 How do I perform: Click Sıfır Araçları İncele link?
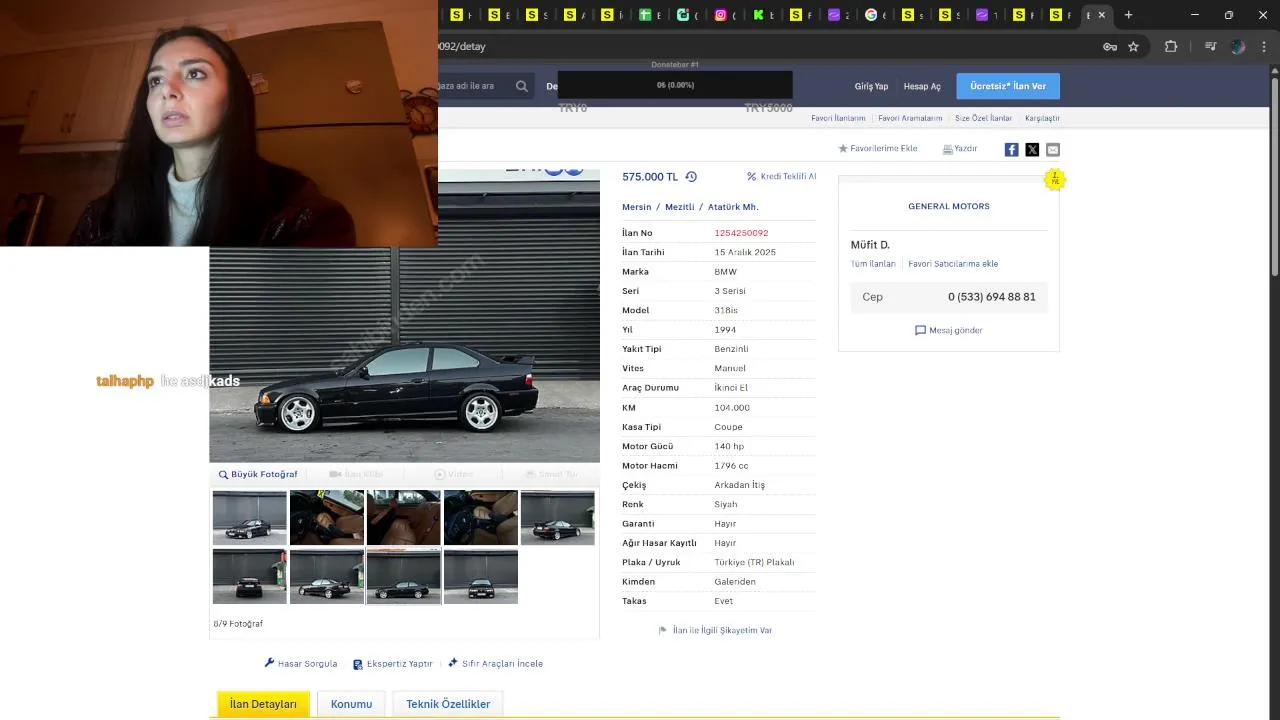495,664
